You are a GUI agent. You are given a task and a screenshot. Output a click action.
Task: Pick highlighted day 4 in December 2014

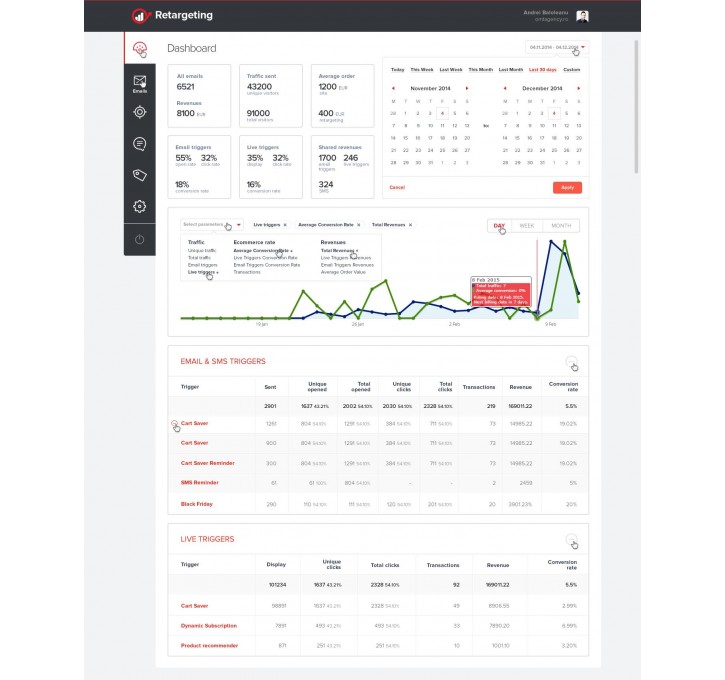point(554,113)
